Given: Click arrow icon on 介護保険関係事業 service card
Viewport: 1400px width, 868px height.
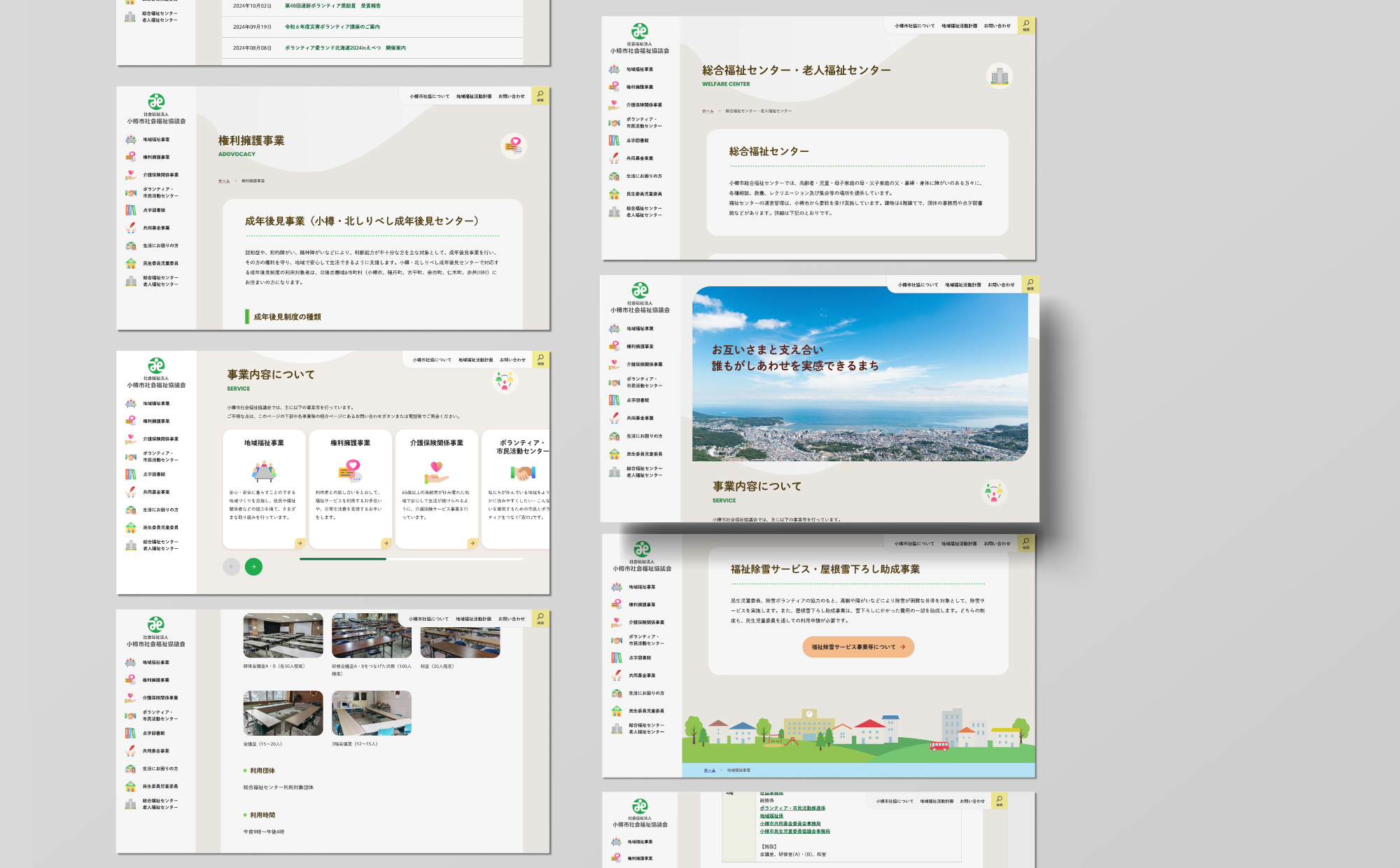Looking at the screenshot, I should pyautogui.click(x=472, y=543).
